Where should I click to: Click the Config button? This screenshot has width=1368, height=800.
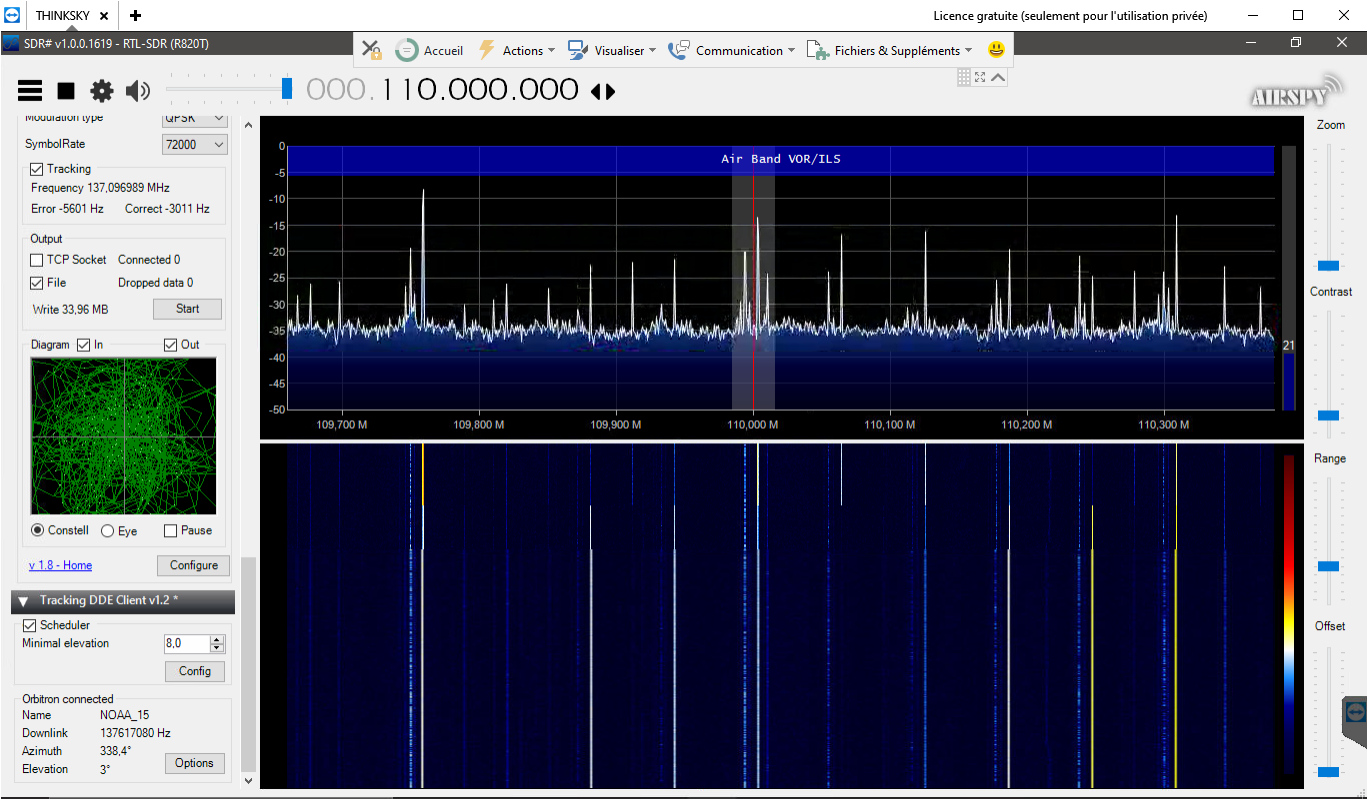pos(195,671)
